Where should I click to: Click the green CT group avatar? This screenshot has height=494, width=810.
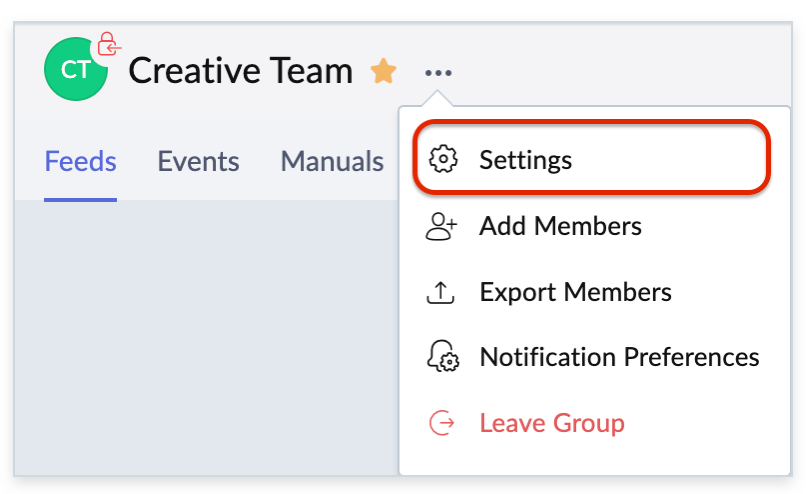pos(75,71)
